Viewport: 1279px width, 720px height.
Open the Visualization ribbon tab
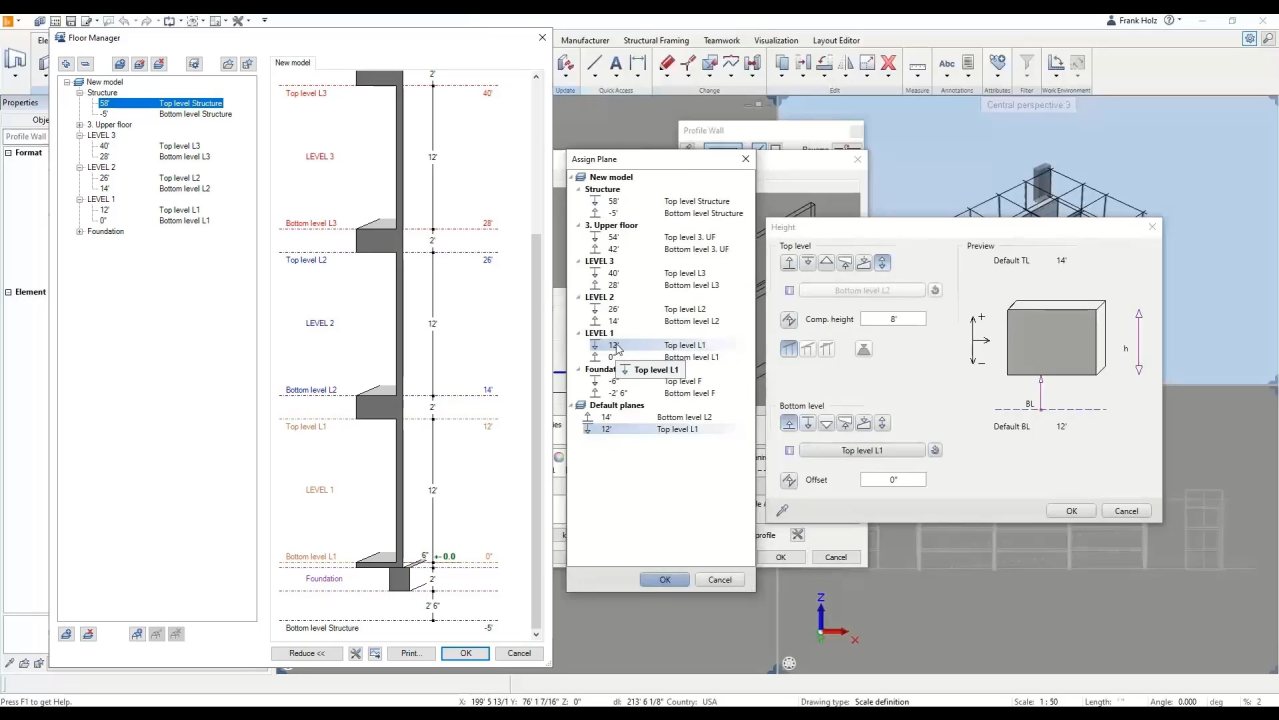(776, 40)
